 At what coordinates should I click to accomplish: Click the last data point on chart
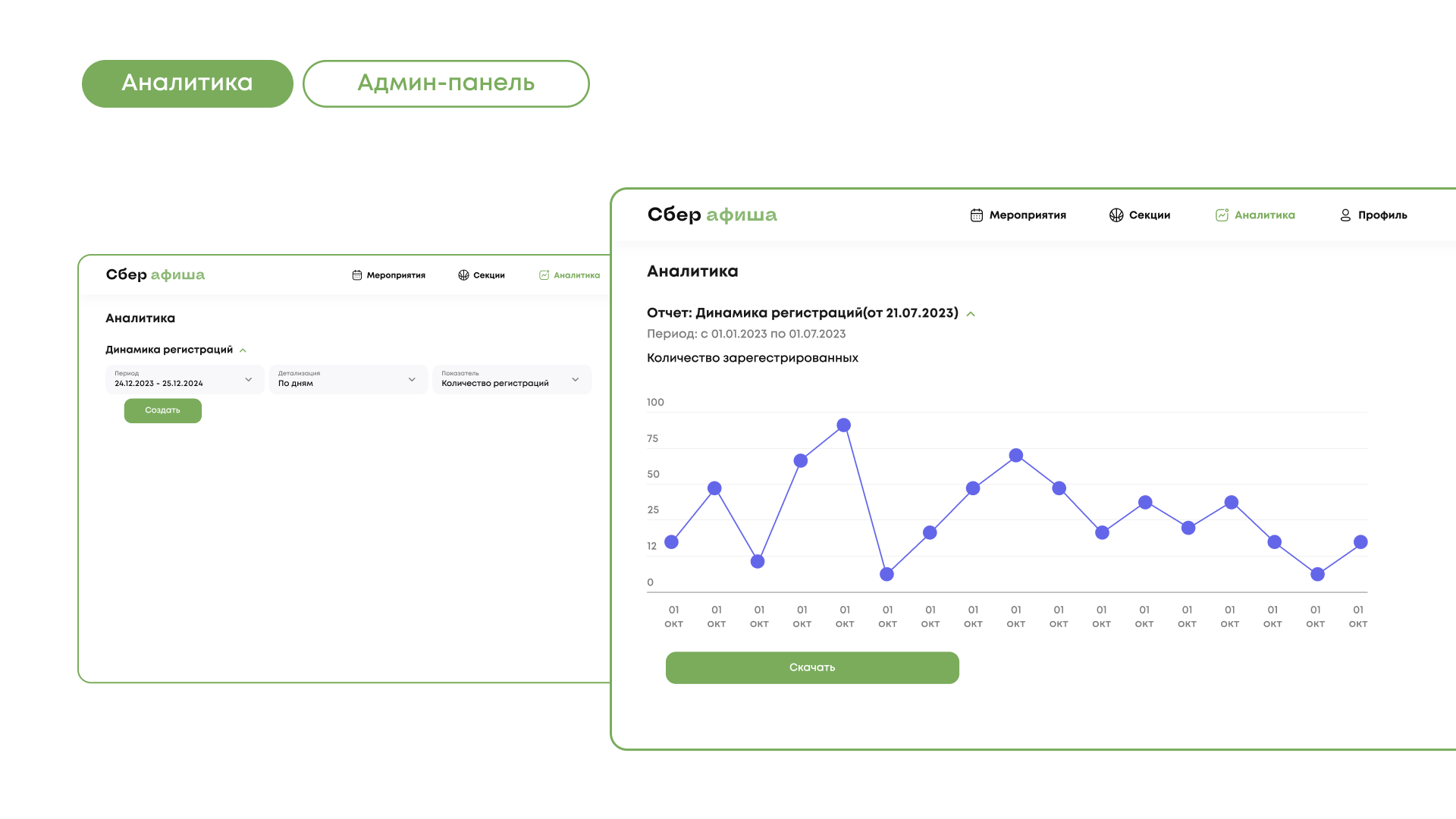pyautogui.click(x=1360, y=542)
